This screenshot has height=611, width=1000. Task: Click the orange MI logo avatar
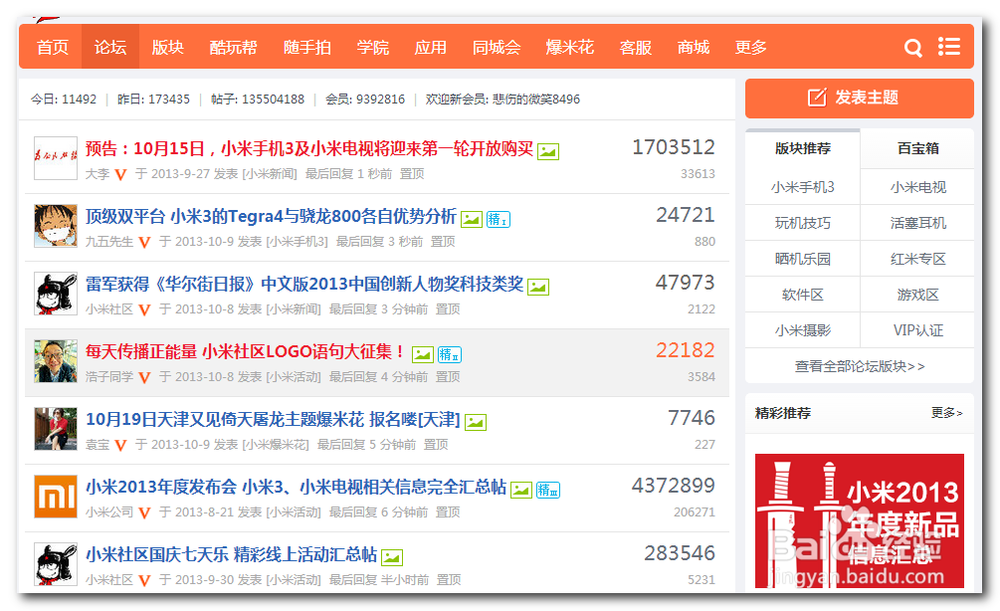click(55, 496)
